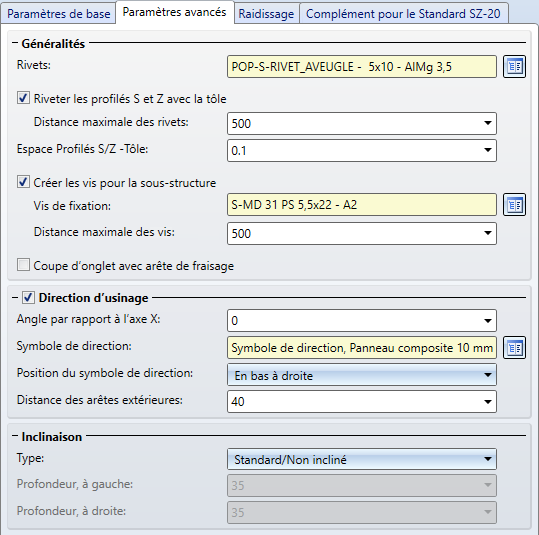Expand the Espace Profilés S/Z -Tôle dropdown
Viewport: 539px width, 535px height.
point(487,150)
